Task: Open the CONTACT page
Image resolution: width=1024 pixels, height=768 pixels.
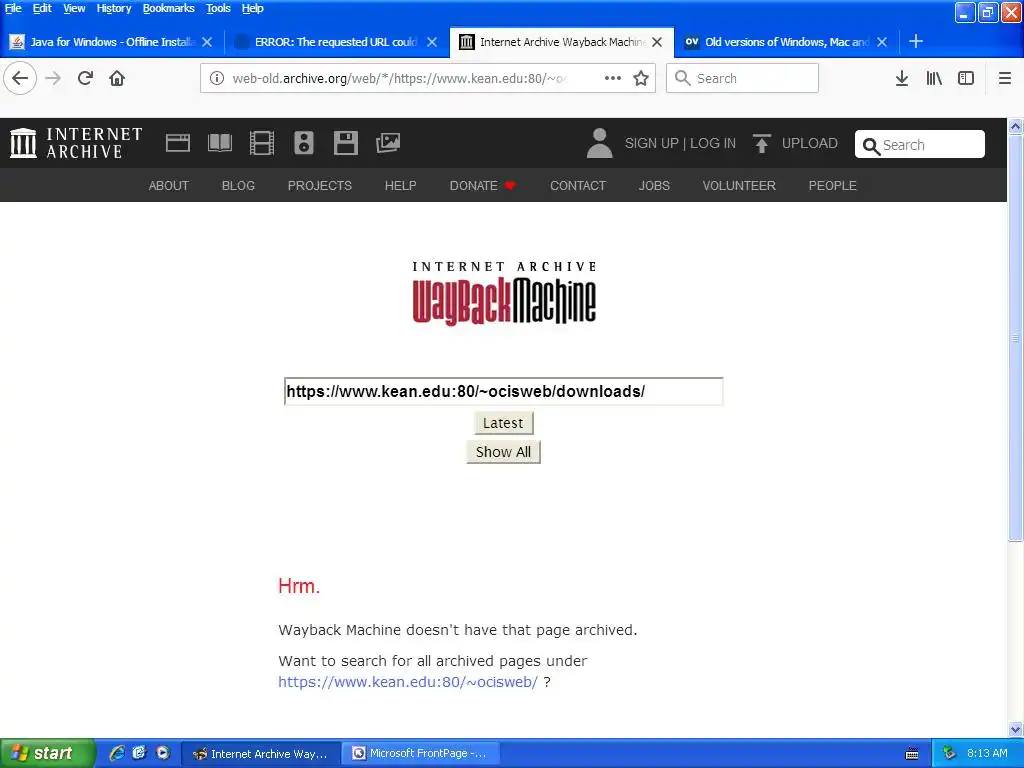Action: pos(578,185)
